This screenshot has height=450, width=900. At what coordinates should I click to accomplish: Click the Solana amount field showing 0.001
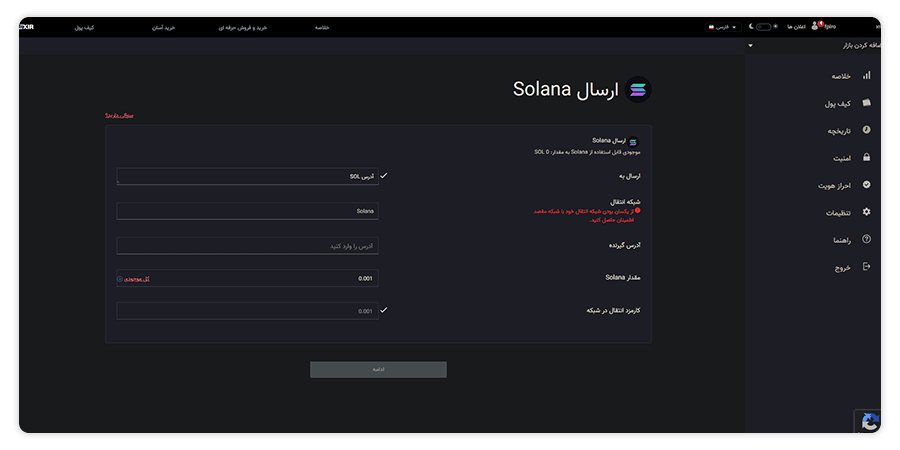(247, 278)
